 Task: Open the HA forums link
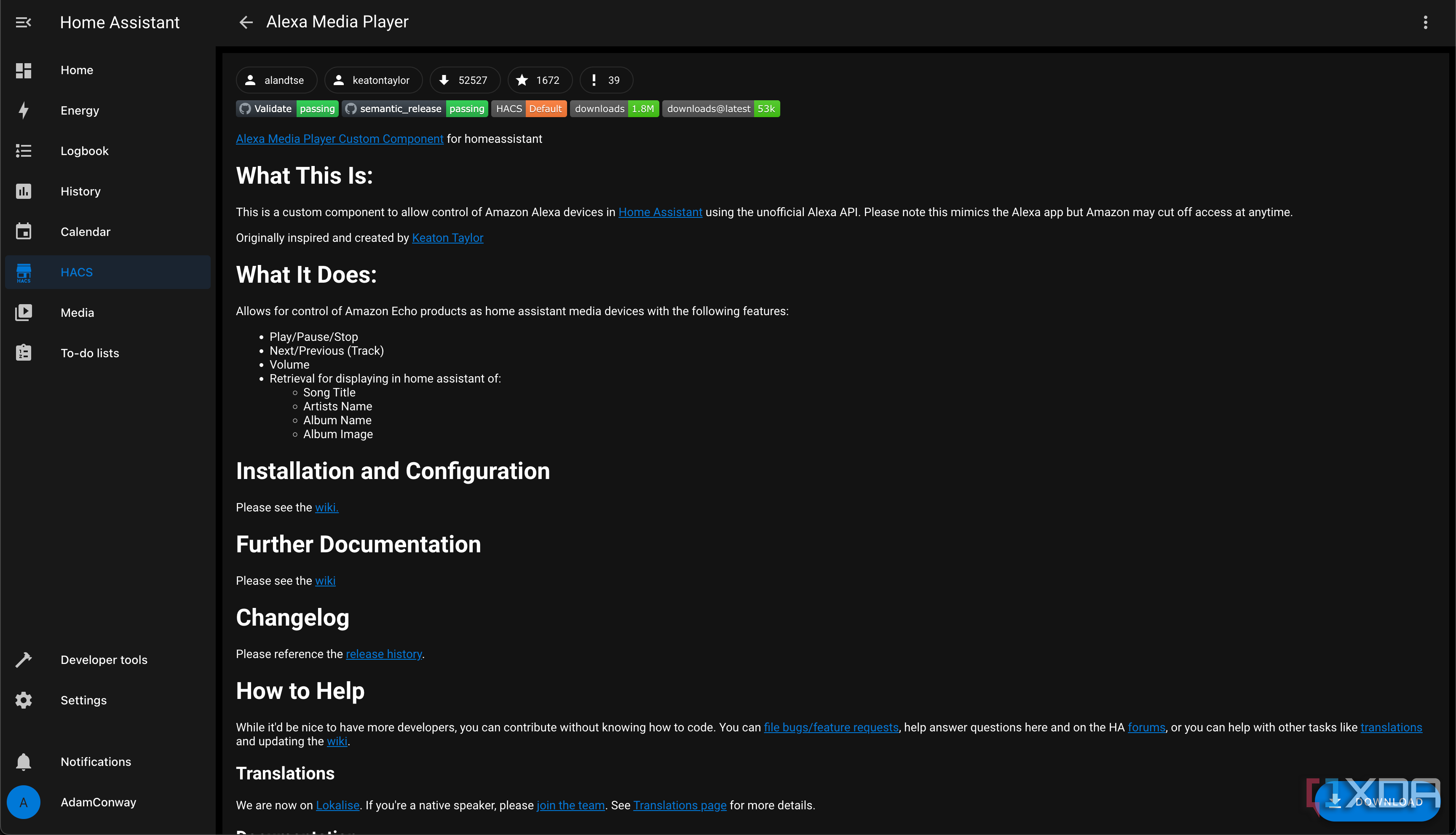pyautogui.click(x=1146, y=728)
